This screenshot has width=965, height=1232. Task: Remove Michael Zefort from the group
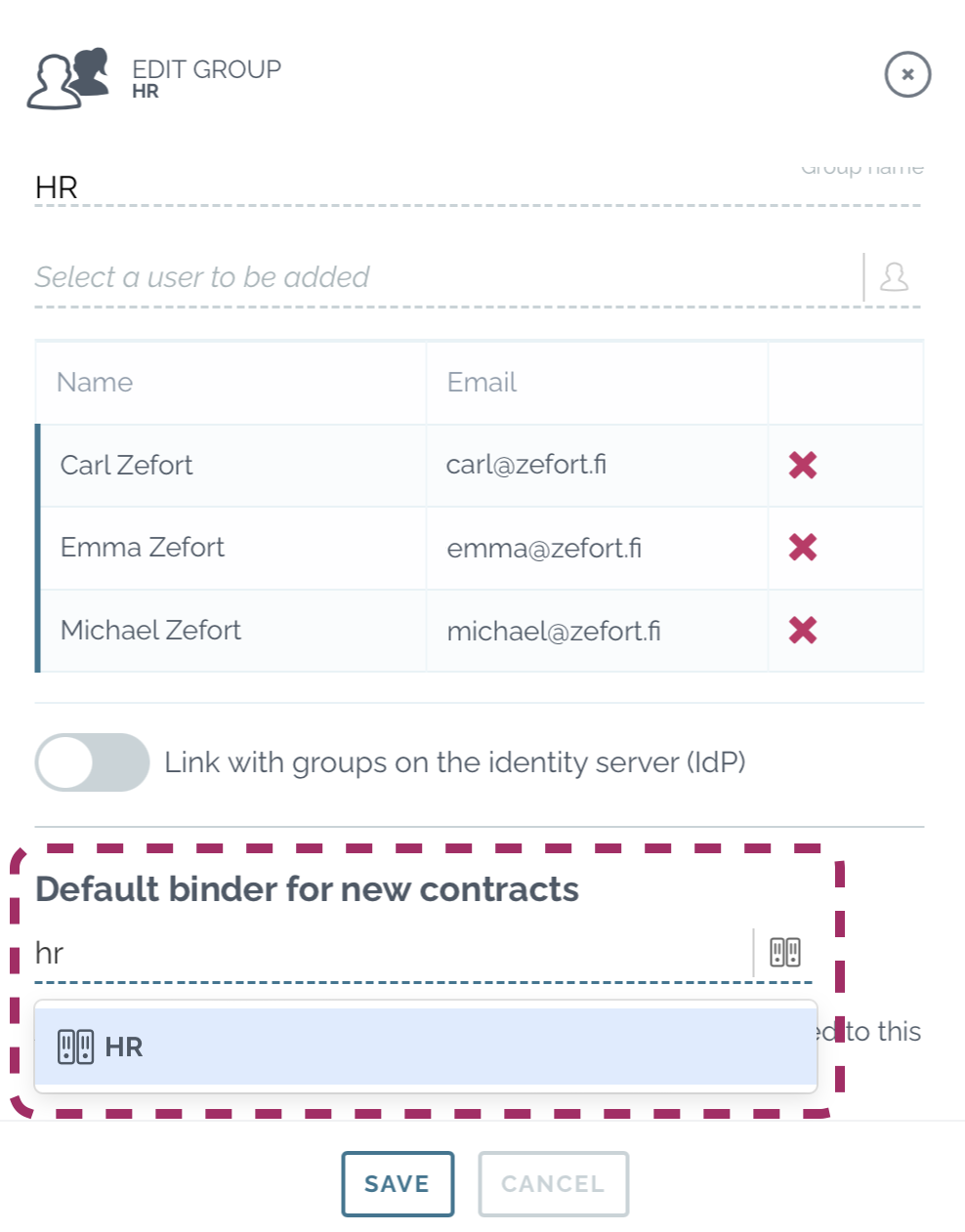point(803,631)
